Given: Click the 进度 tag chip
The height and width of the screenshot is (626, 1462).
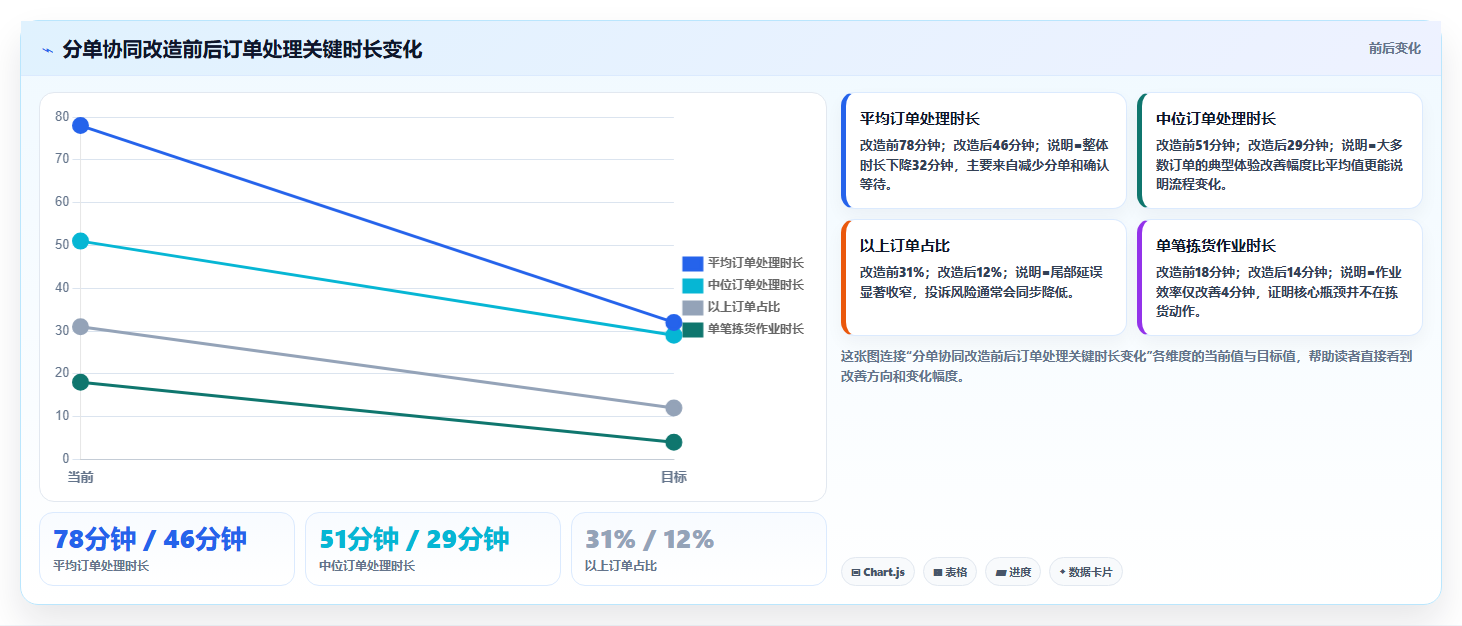Looking at the screenshot, I should tap(1013, 572).
